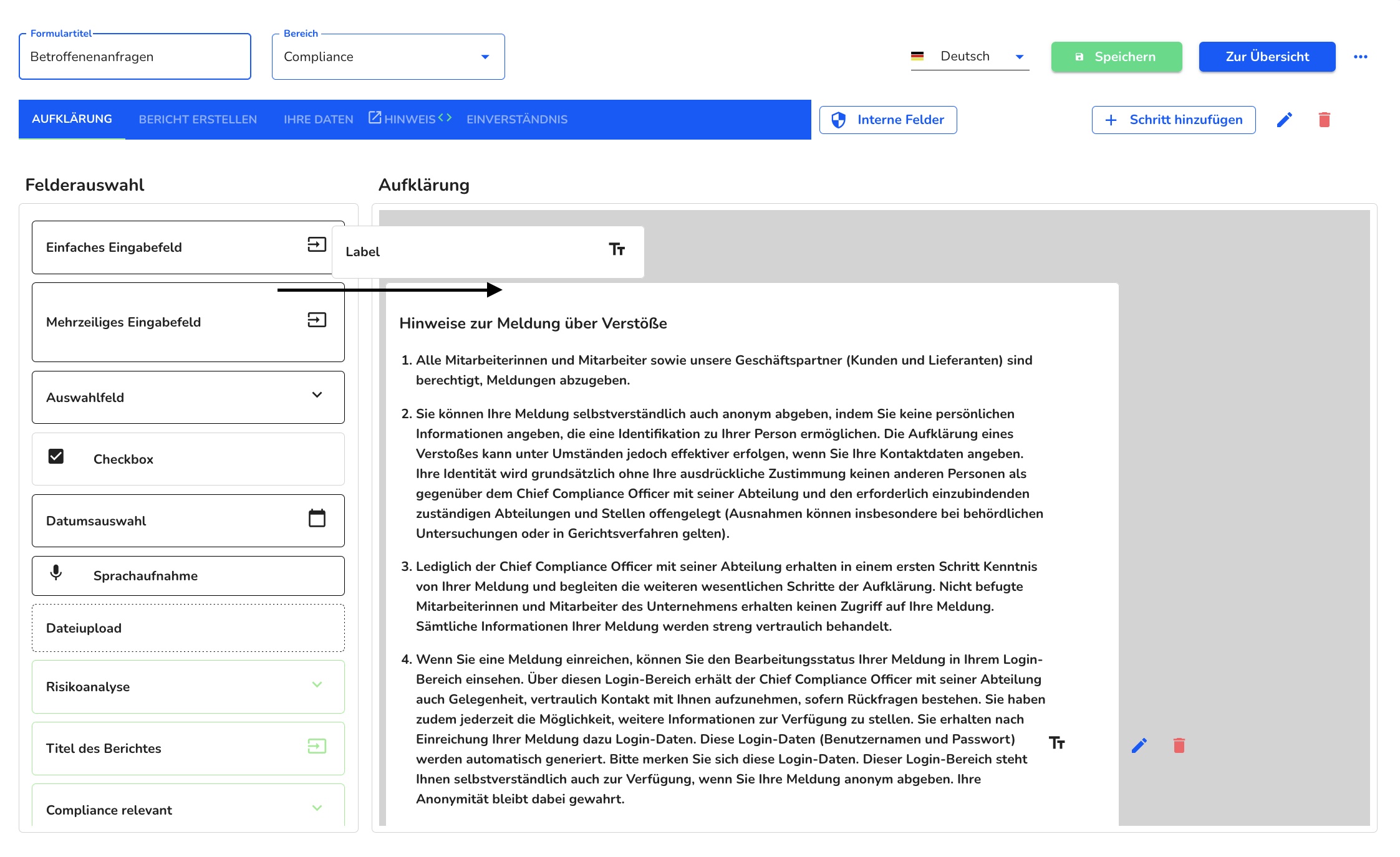This screenshot has width=1400, height=857.
Task: Click the microphone icon on Sprachaufnahme
Action: coord(56,572)
